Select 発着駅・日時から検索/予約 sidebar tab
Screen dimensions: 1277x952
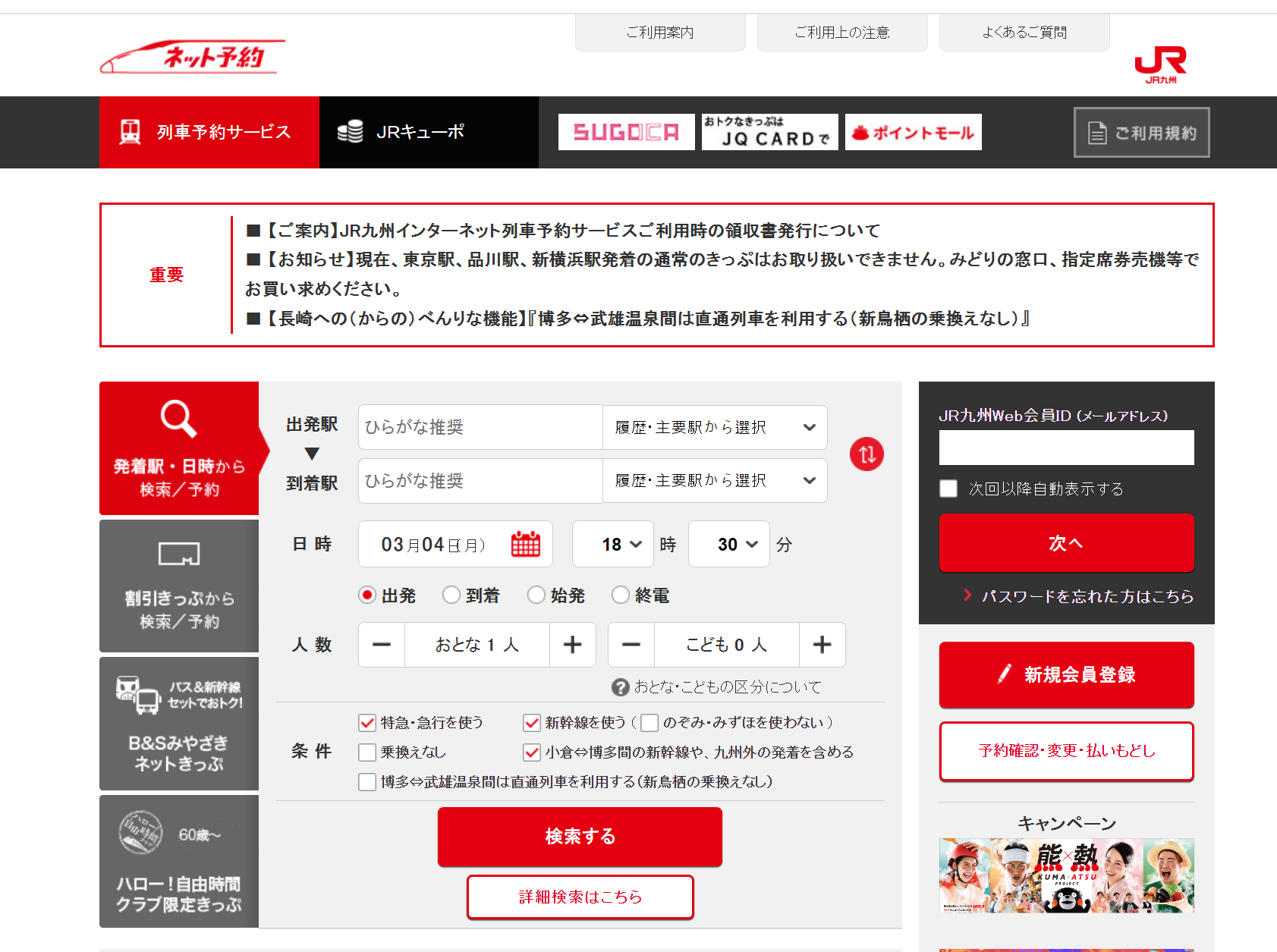pyautogui.click(x=179, y=448)
